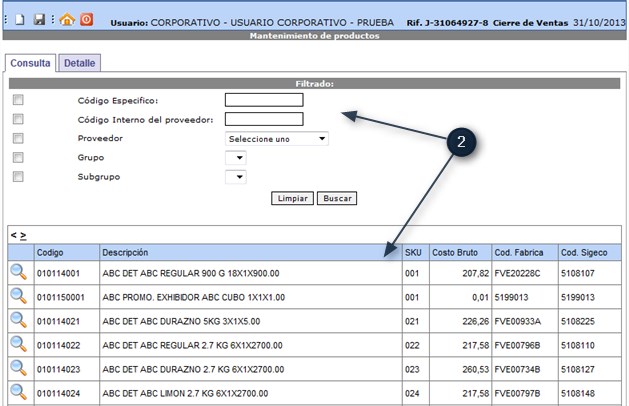
Task: Open magnifier for product 010114024
Action: pyautogui.click(x=18, y=392)
